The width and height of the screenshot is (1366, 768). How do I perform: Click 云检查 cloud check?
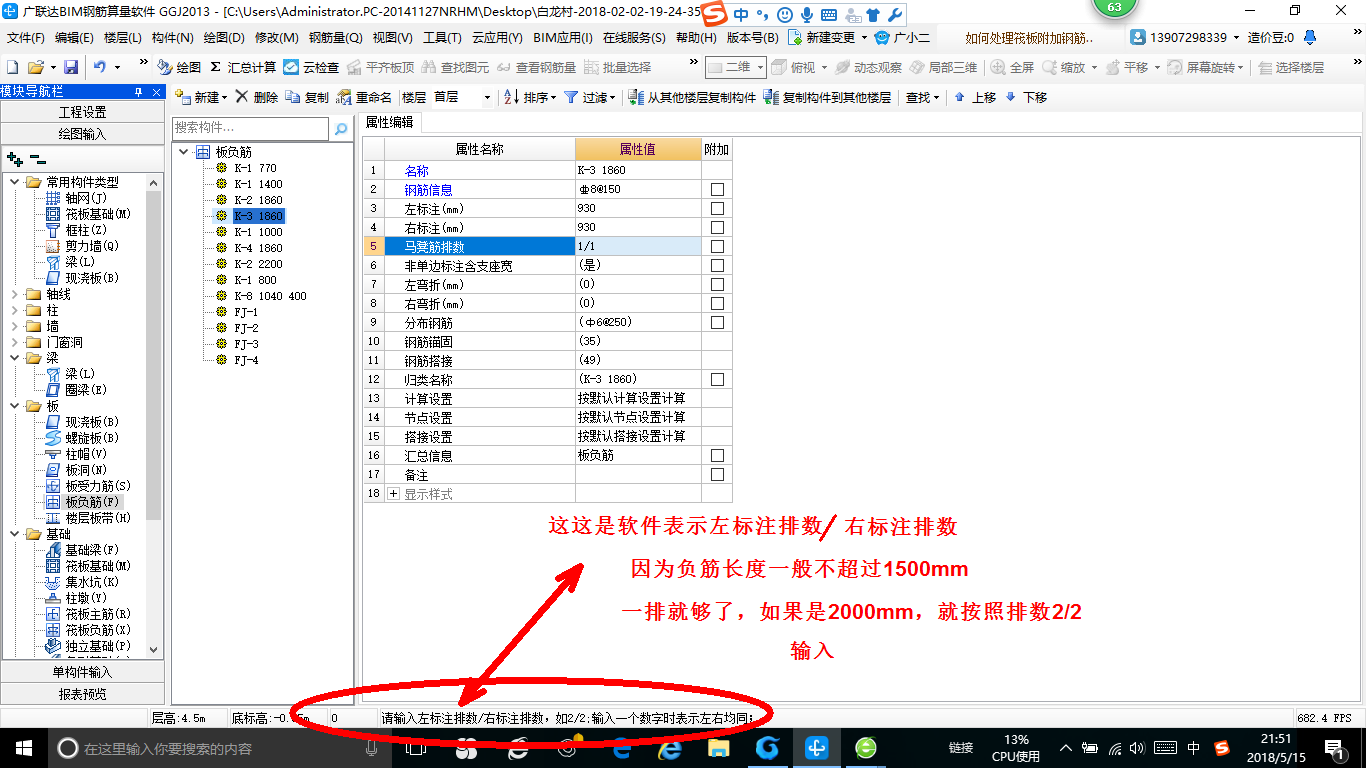click(x=311, y=67)
